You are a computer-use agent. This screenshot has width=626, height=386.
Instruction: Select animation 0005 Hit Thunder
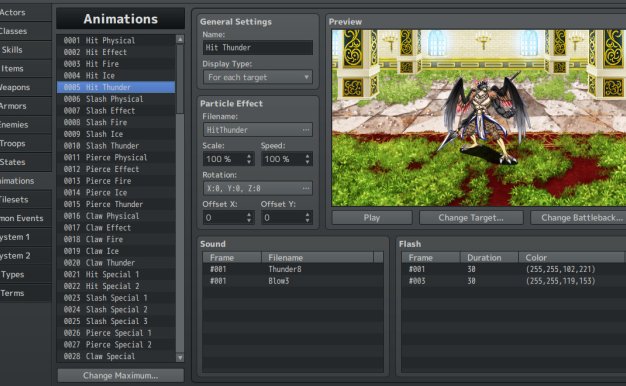click(116, 87)
